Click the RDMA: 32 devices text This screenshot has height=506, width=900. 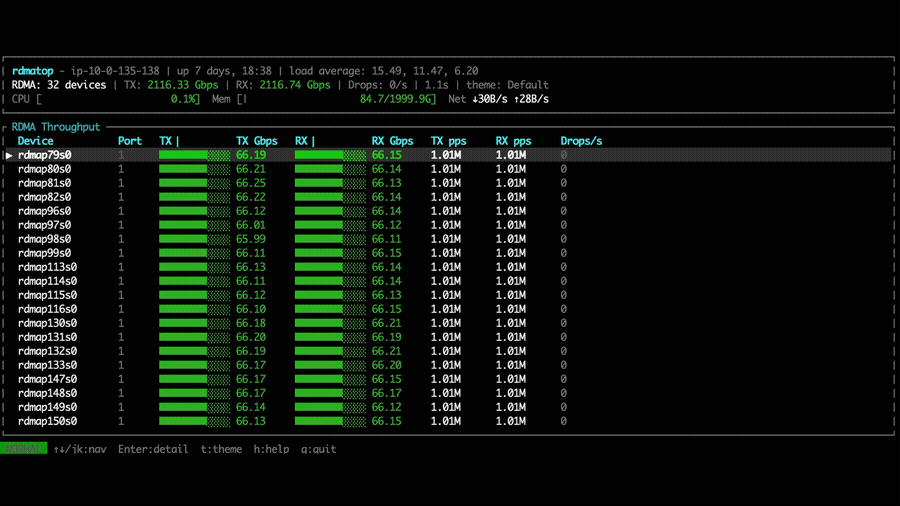coord(59,85)
